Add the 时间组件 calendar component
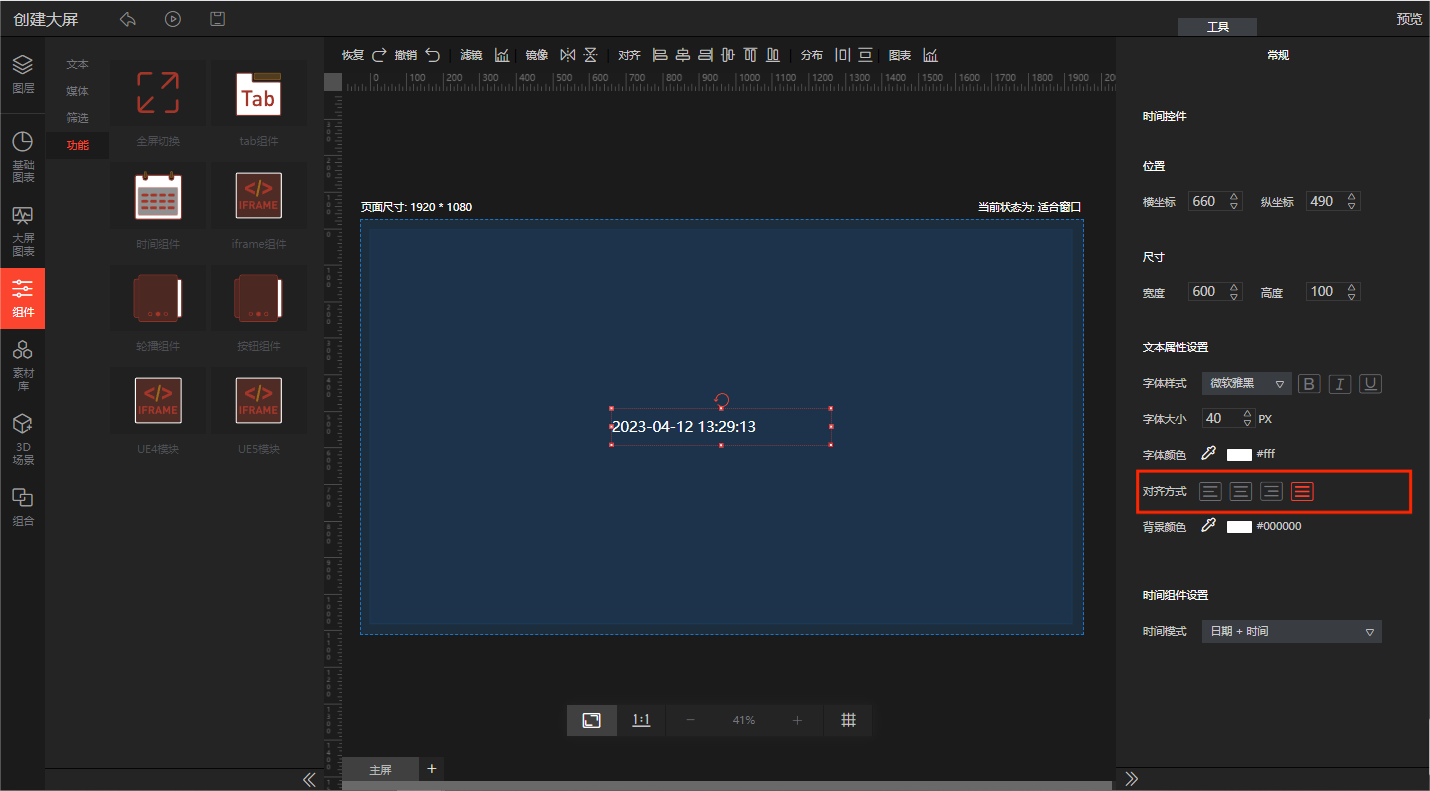This screenshot has width=1430, height=791. click(x=158, y=196)
